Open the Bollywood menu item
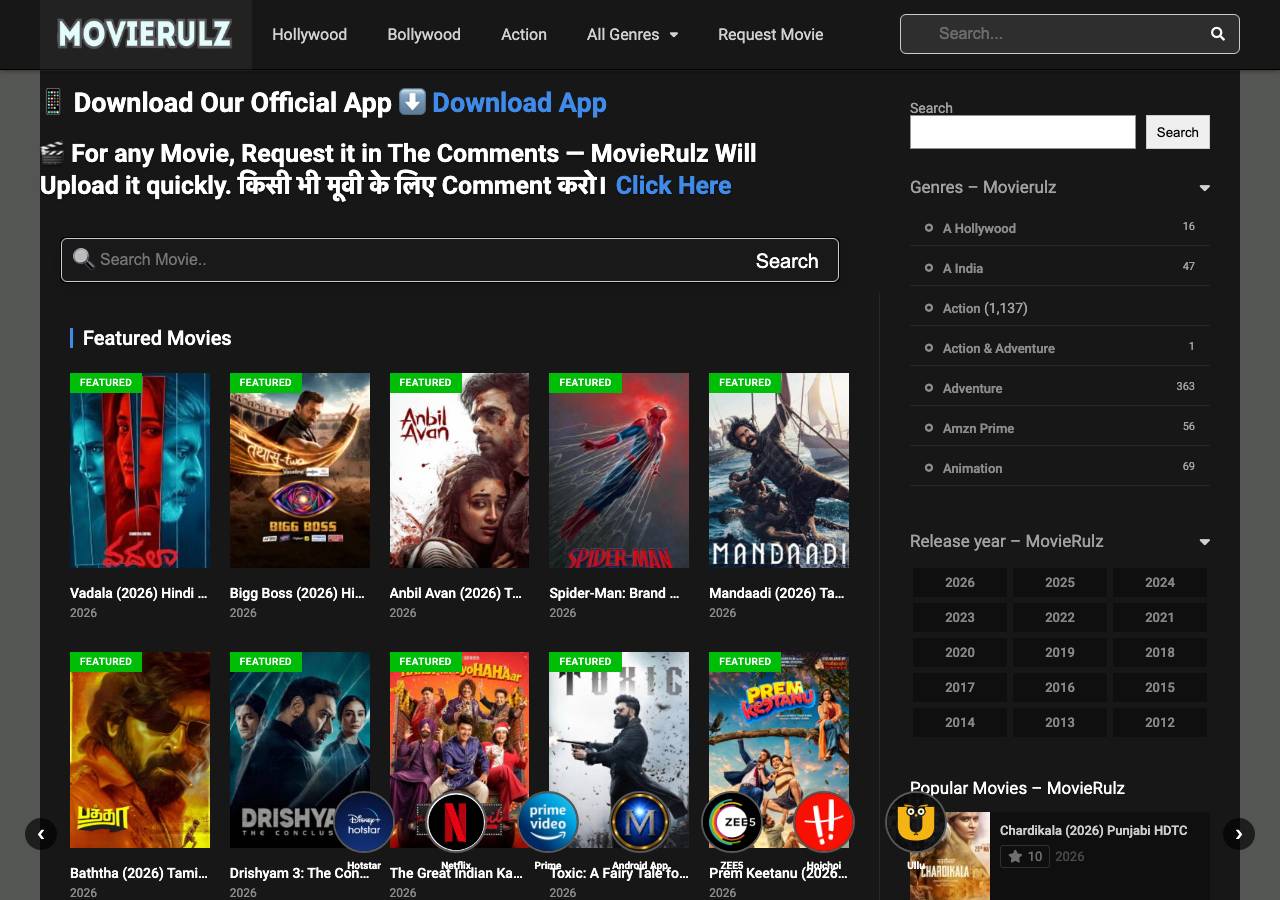Image resolution: width=1280 pixels, height=900 pixels. point(424,34)
